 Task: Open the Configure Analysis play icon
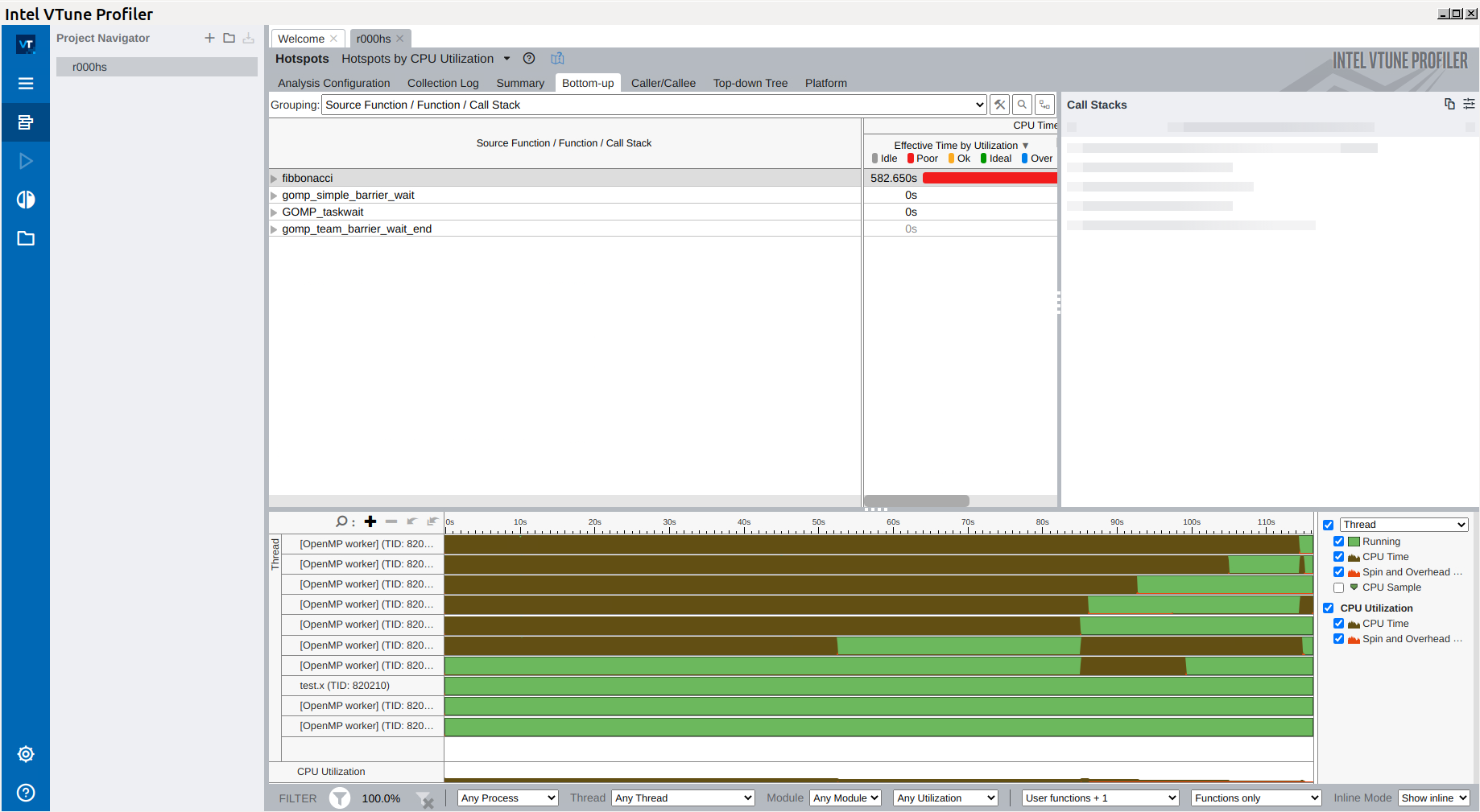[x=26, y=161]
